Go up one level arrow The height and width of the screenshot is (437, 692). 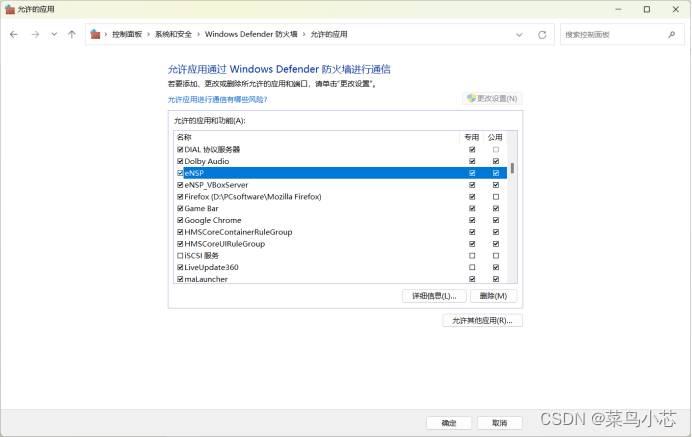71,34
